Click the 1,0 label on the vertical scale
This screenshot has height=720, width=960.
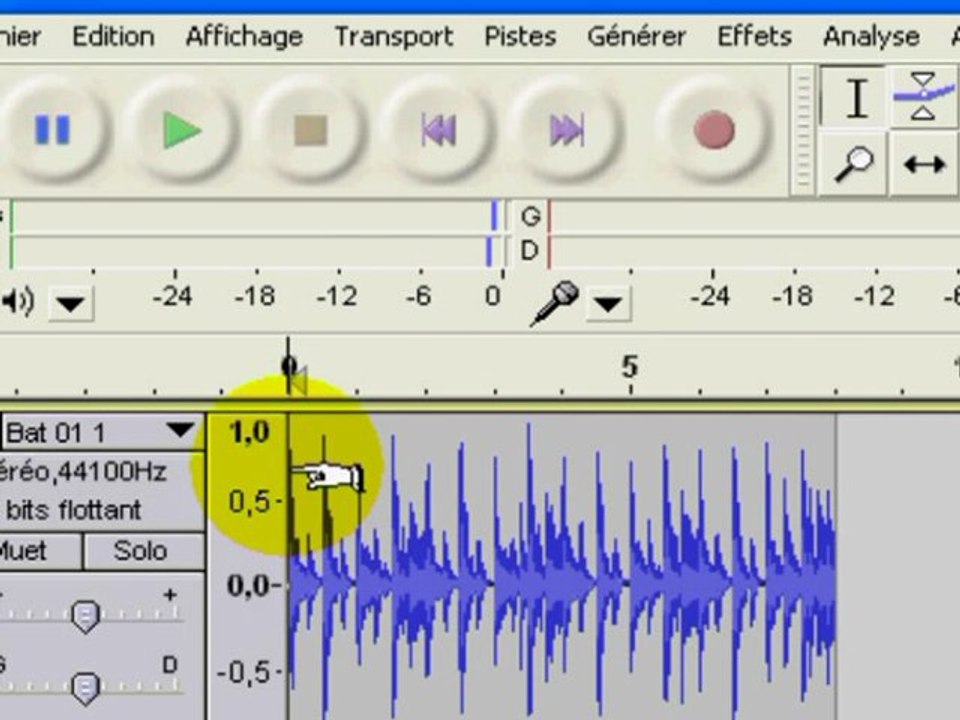point(249,432)
